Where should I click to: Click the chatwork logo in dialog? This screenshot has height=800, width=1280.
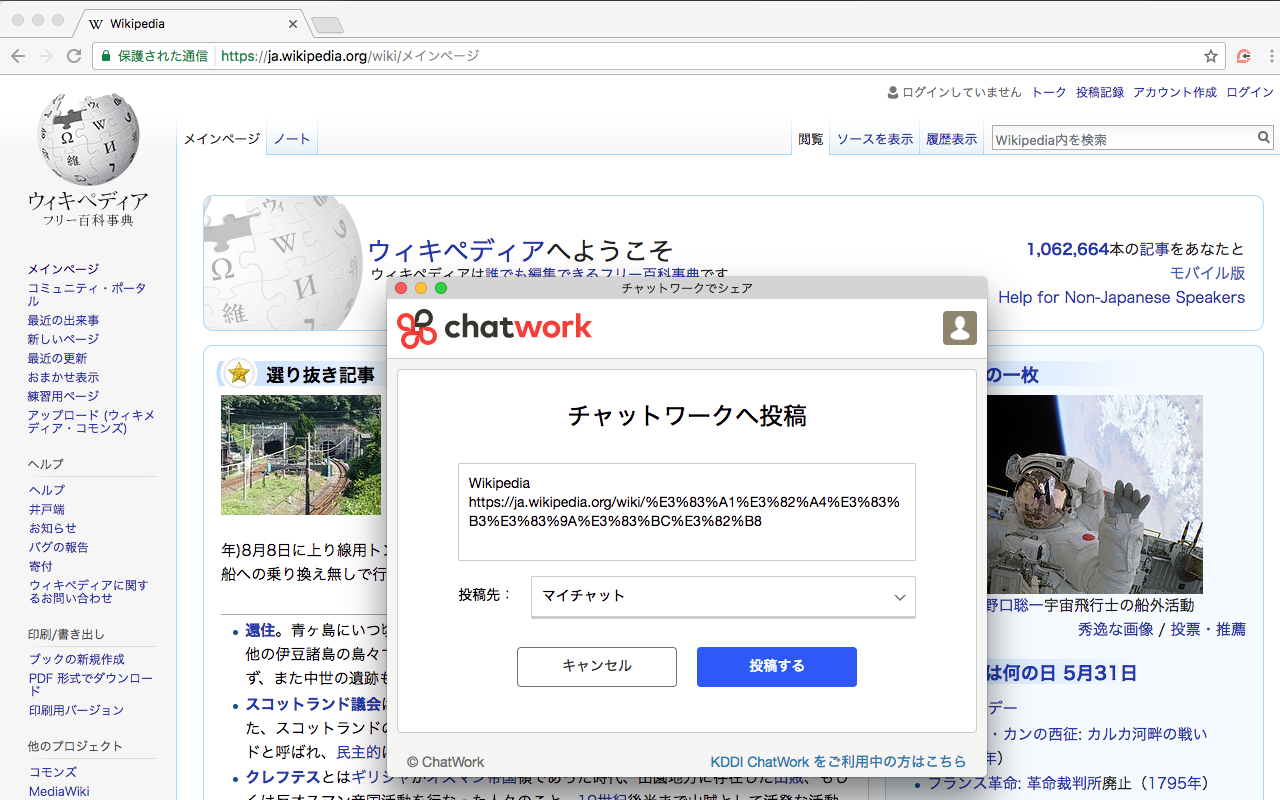pyautogui.click(x=495, y=328)
